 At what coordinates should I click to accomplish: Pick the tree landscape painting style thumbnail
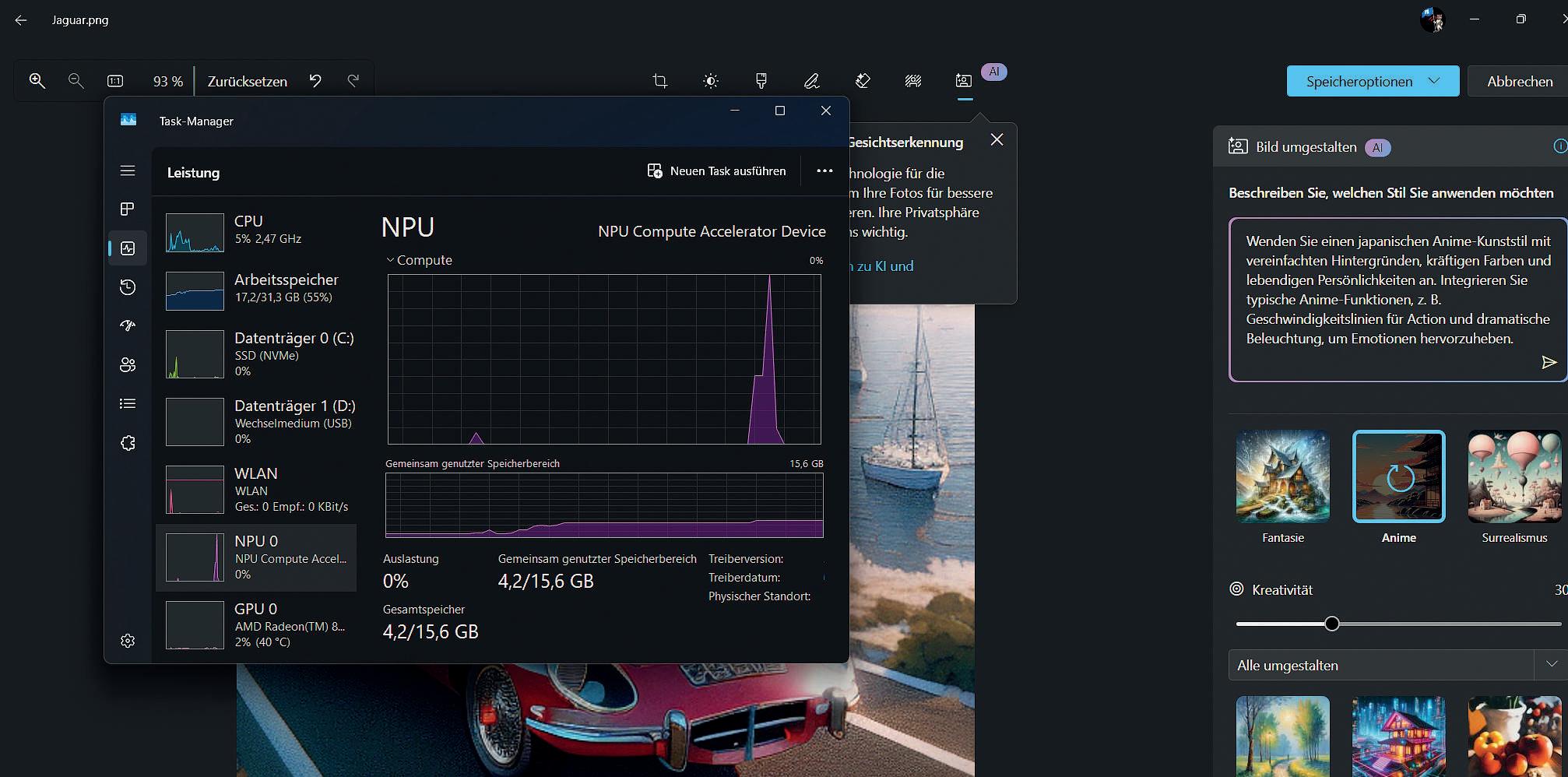point(1283,737)
